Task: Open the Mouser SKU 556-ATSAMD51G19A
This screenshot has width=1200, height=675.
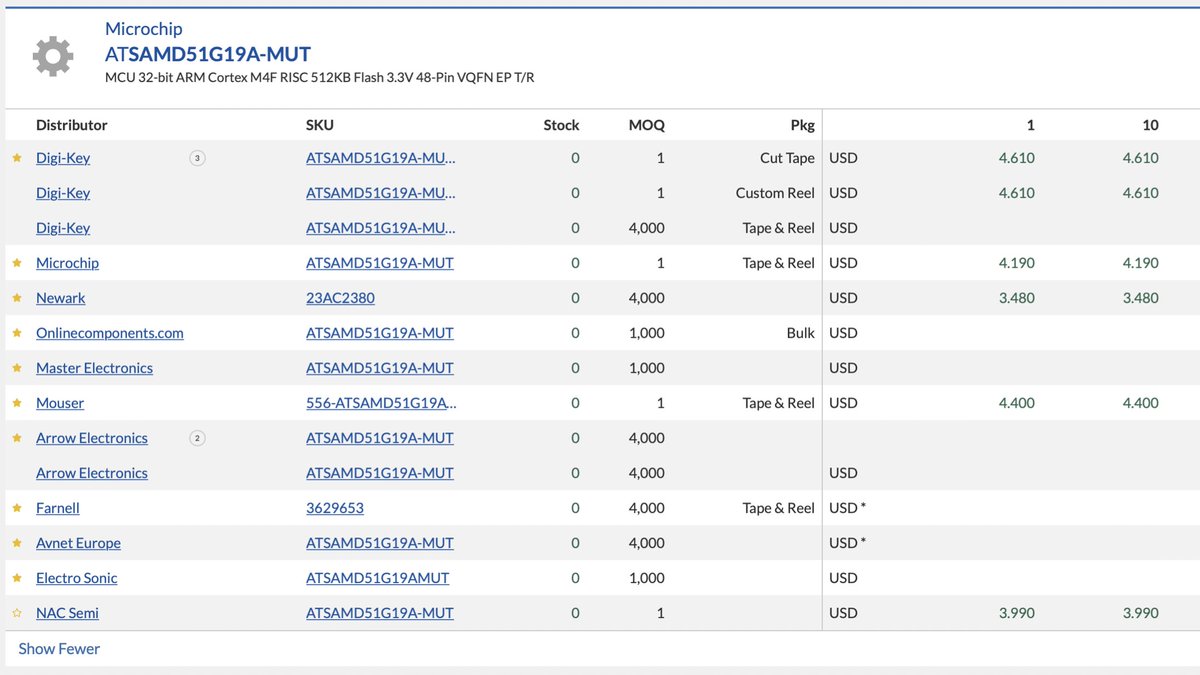Action: [381, 403]
